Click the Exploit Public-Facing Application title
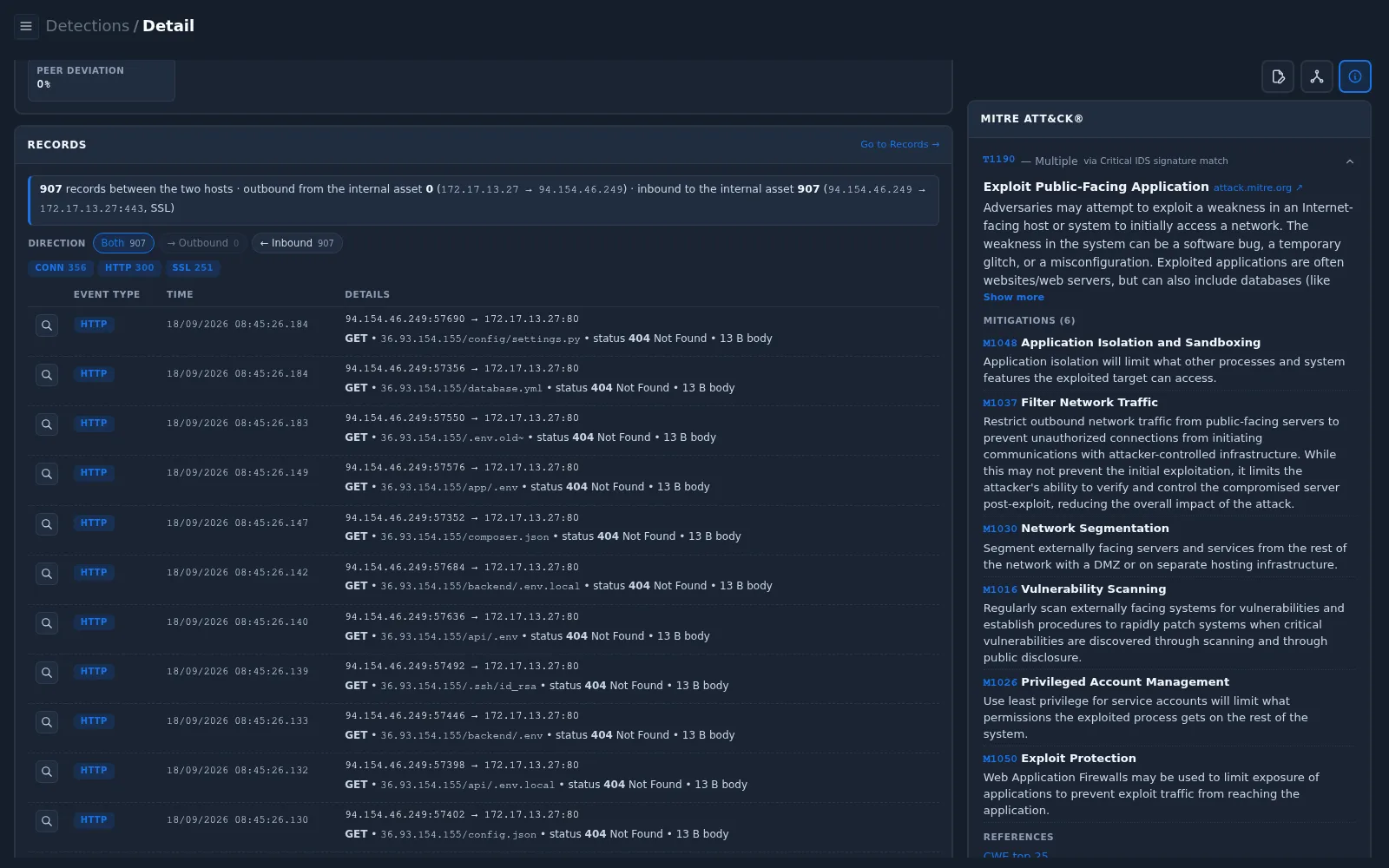The image size is (1389, 868). pyautogui.click(x=1096, y=187)
